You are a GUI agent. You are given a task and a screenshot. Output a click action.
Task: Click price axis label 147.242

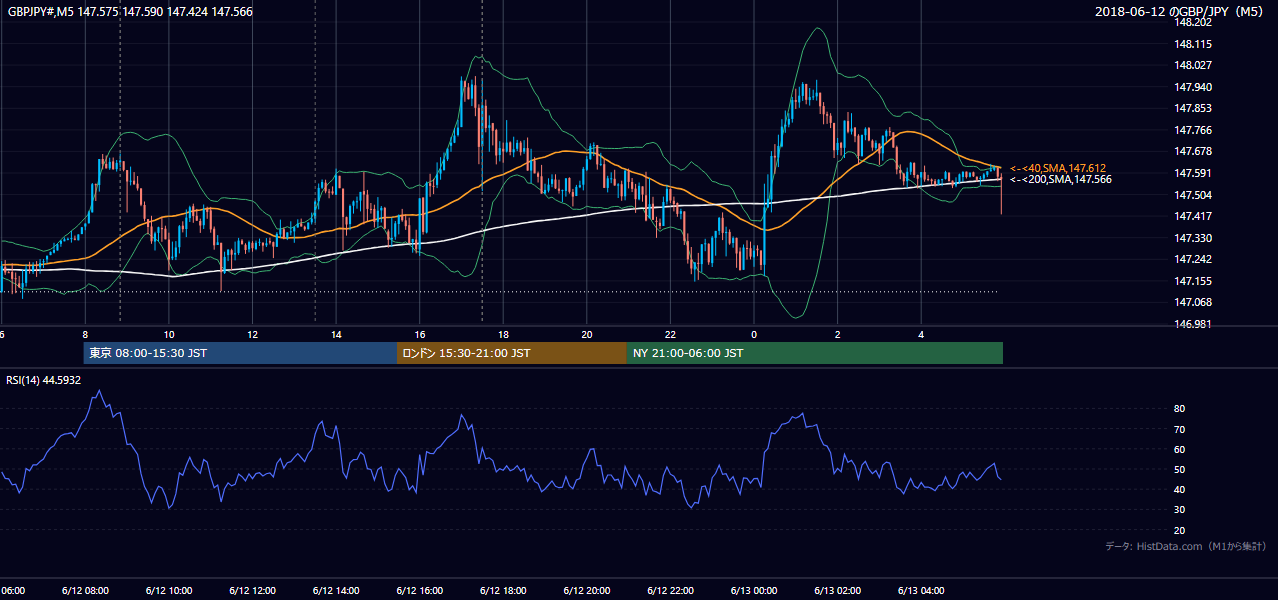point(1194,259)
